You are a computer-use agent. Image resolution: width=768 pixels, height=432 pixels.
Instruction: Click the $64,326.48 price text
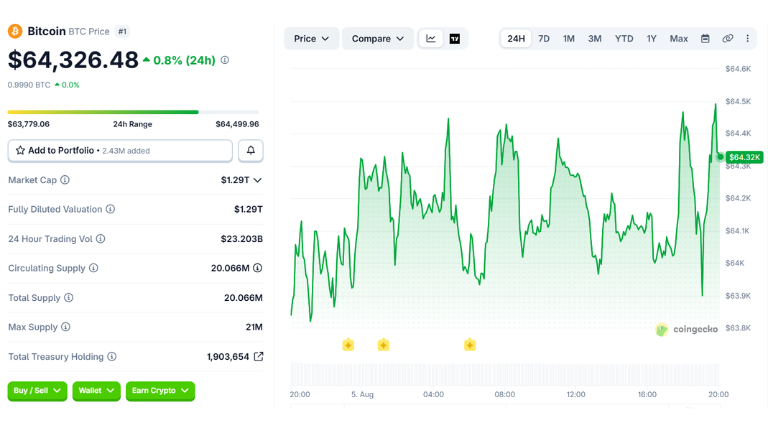73,60
